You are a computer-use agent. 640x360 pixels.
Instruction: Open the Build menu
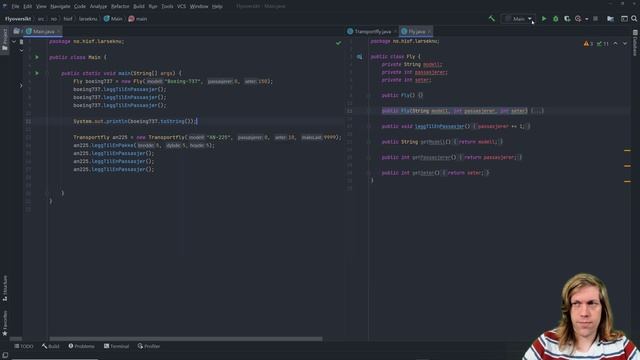click(x=139, y=7)
